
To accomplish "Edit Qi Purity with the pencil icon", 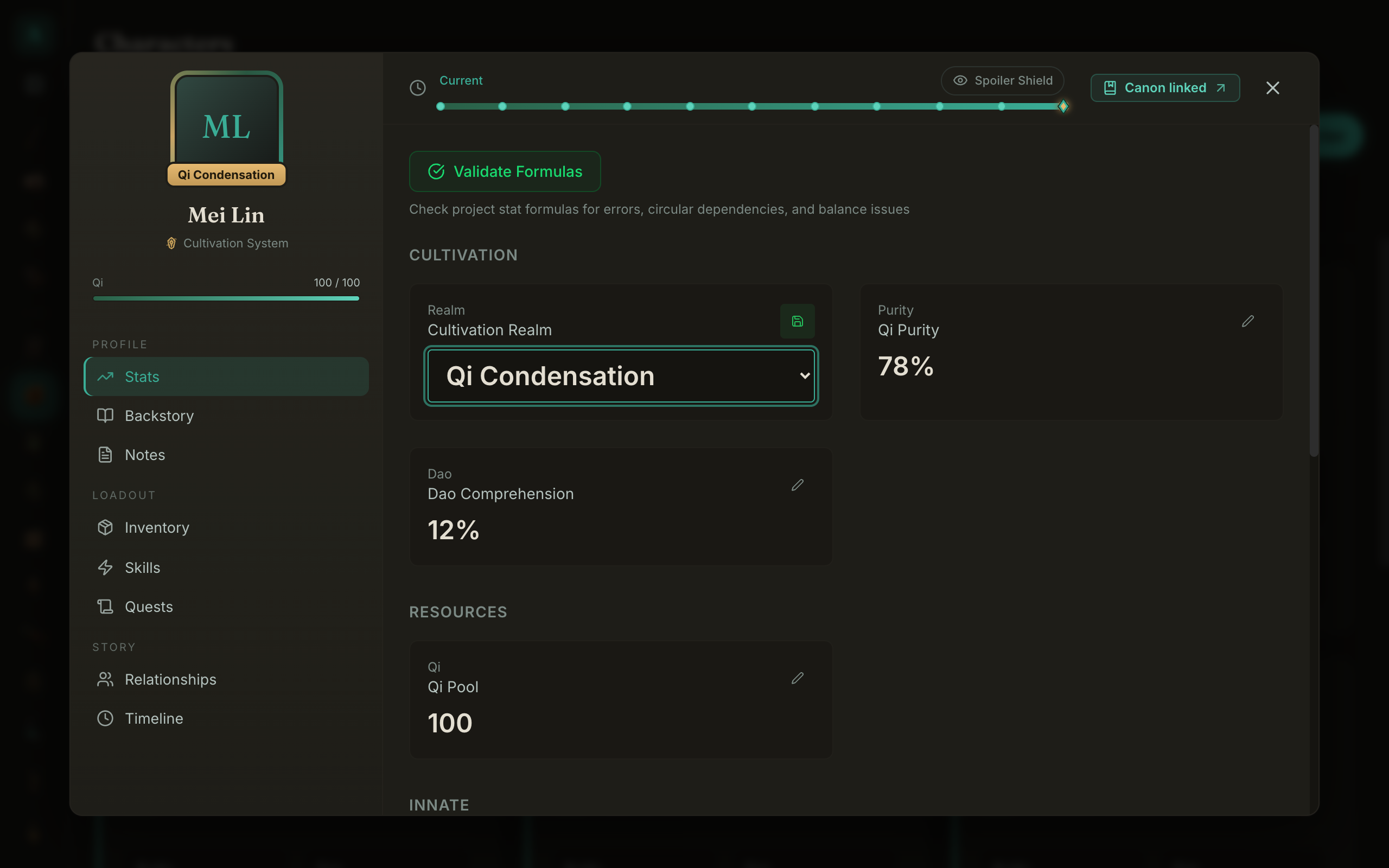I will pyautogui.click(x=1248, y=321).
